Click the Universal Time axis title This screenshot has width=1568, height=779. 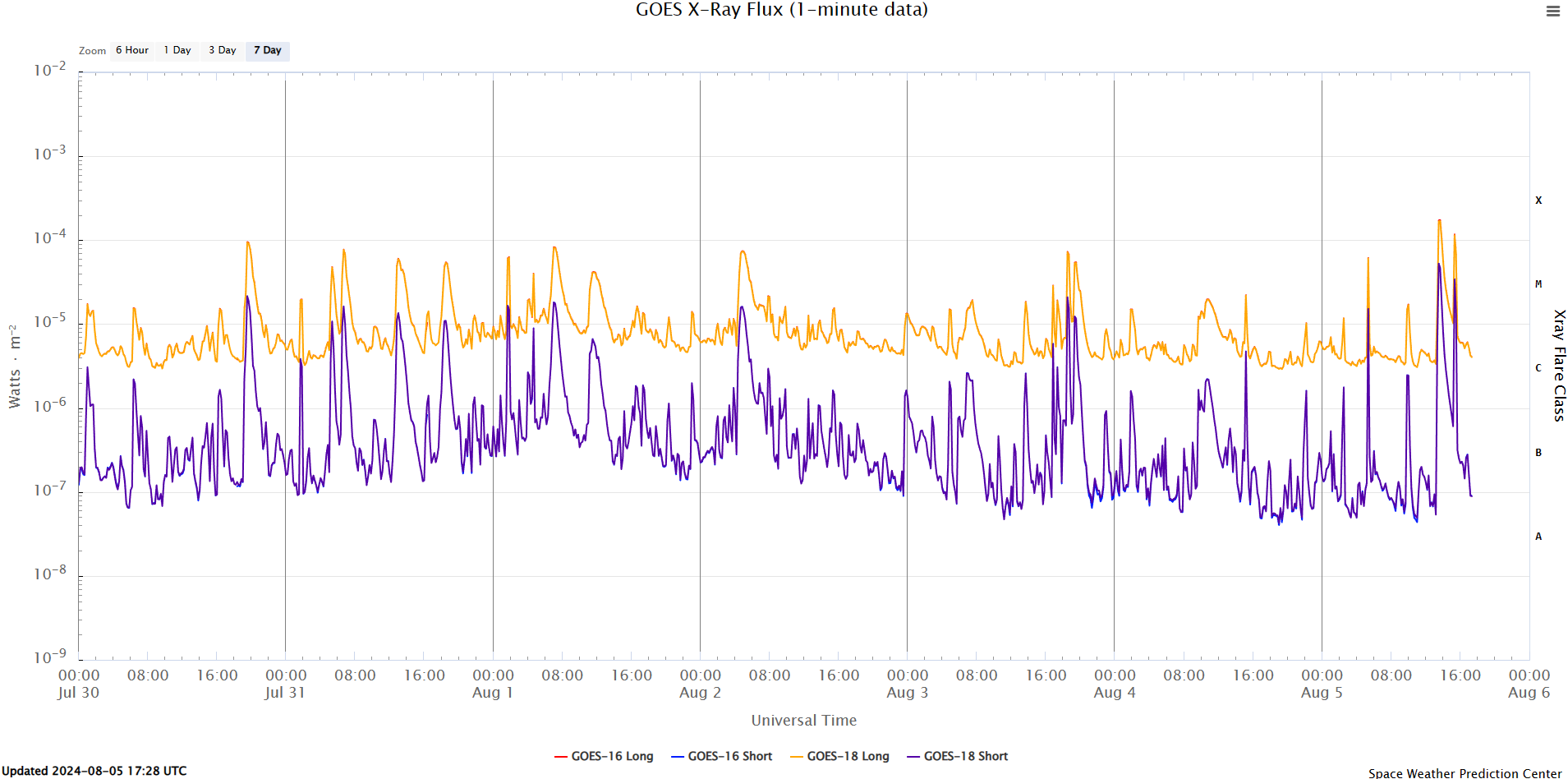[x=803, y=720]
